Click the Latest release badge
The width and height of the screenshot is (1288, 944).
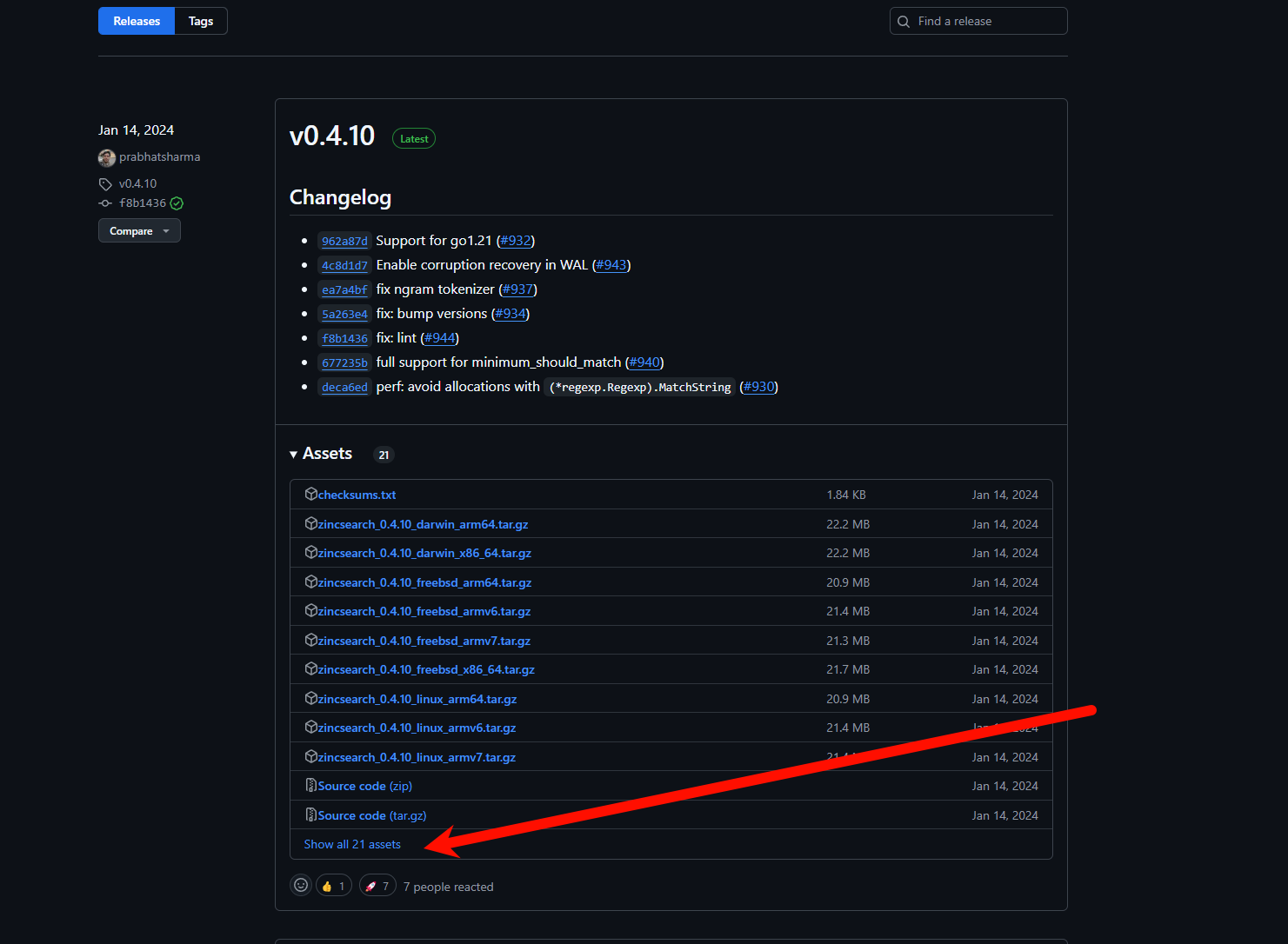pyautogui.click(x=414, y=138)
